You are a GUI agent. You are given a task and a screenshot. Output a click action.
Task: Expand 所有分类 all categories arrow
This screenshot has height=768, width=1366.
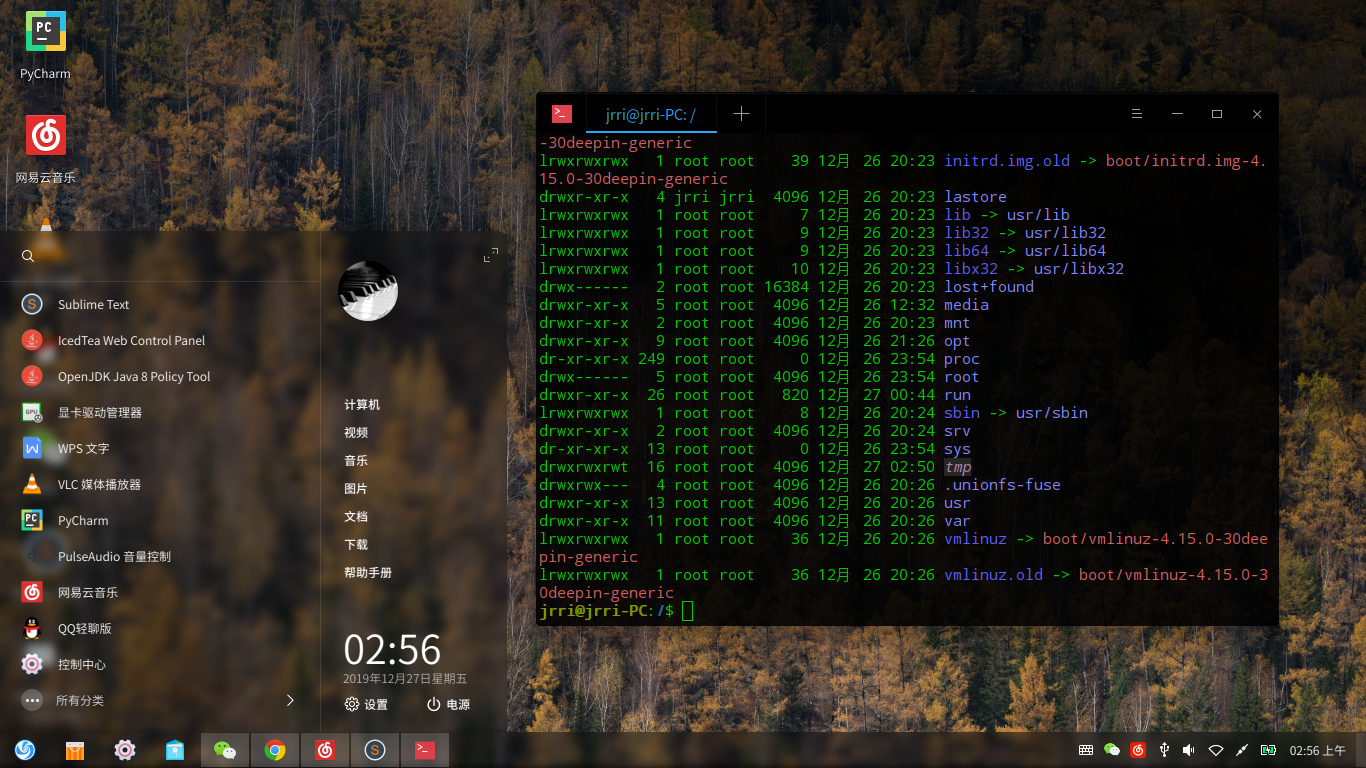coord(290,700)
